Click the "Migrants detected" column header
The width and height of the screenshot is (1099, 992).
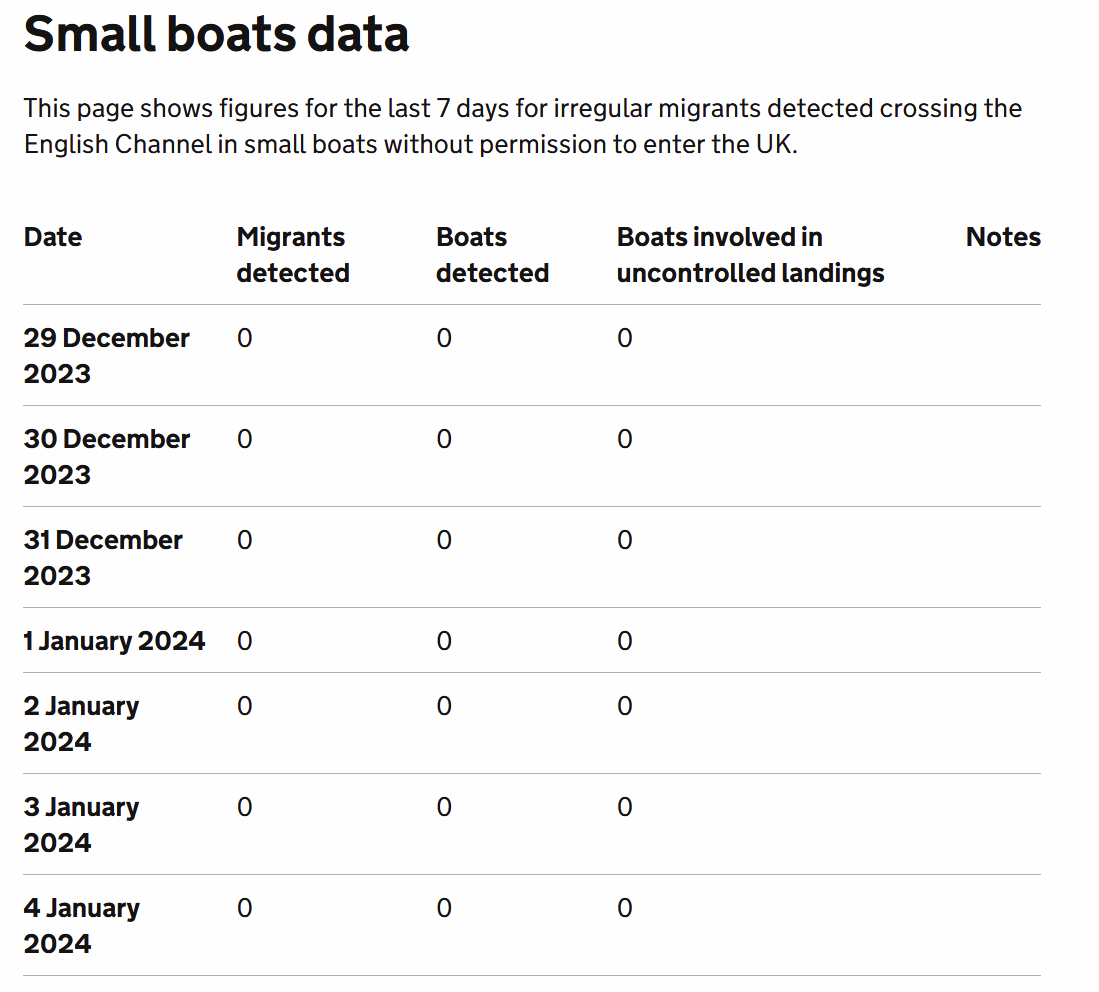pyautogui.click(x=292, y=255)
